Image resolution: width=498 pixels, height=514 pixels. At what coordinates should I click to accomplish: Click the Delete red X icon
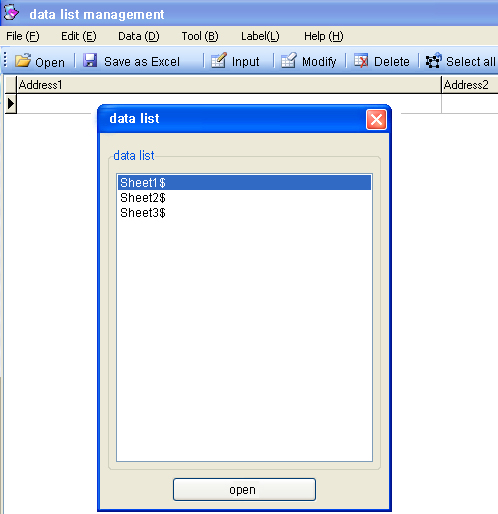(x=361, y=61)
